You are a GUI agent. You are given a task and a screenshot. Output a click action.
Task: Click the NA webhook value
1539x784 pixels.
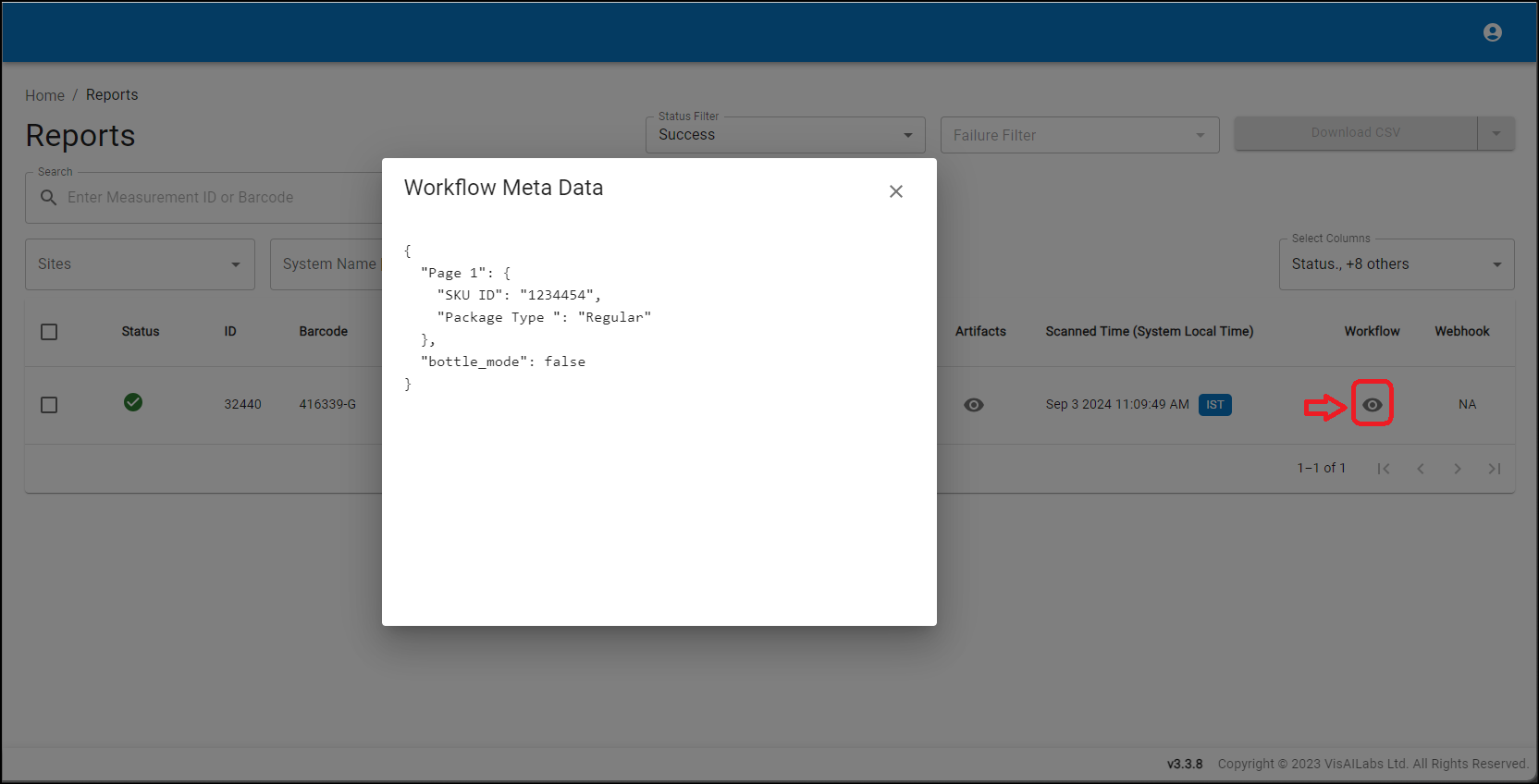(1467, 405)
